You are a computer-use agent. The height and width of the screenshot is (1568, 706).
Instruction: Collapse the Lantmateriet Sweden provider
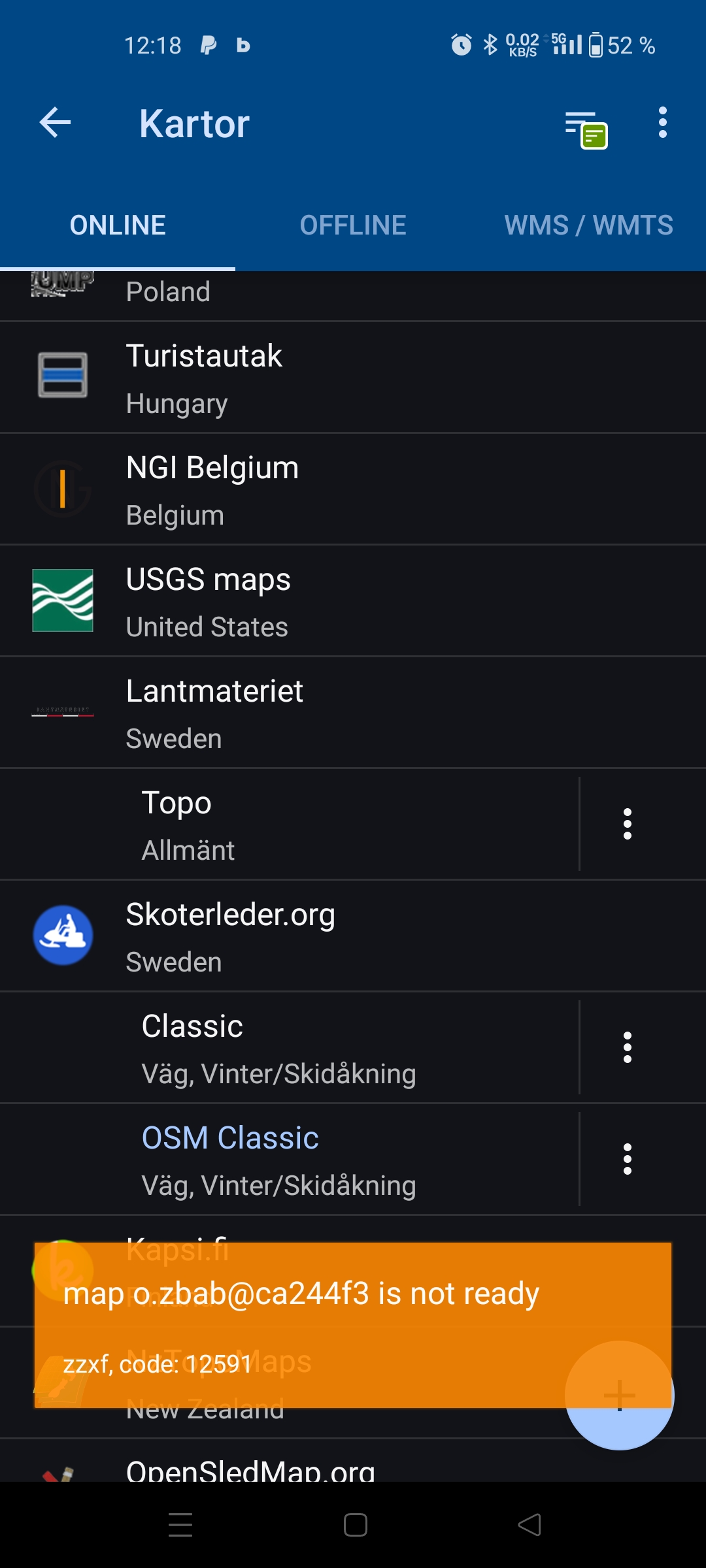click(353, 712)
